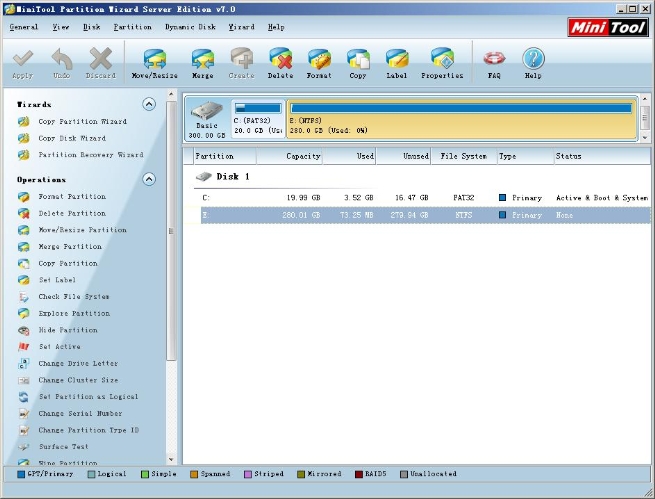Click the Apply checkmark toolbar icon
Viewport: 655px width, 499px height.
click(x=23, y=58)
